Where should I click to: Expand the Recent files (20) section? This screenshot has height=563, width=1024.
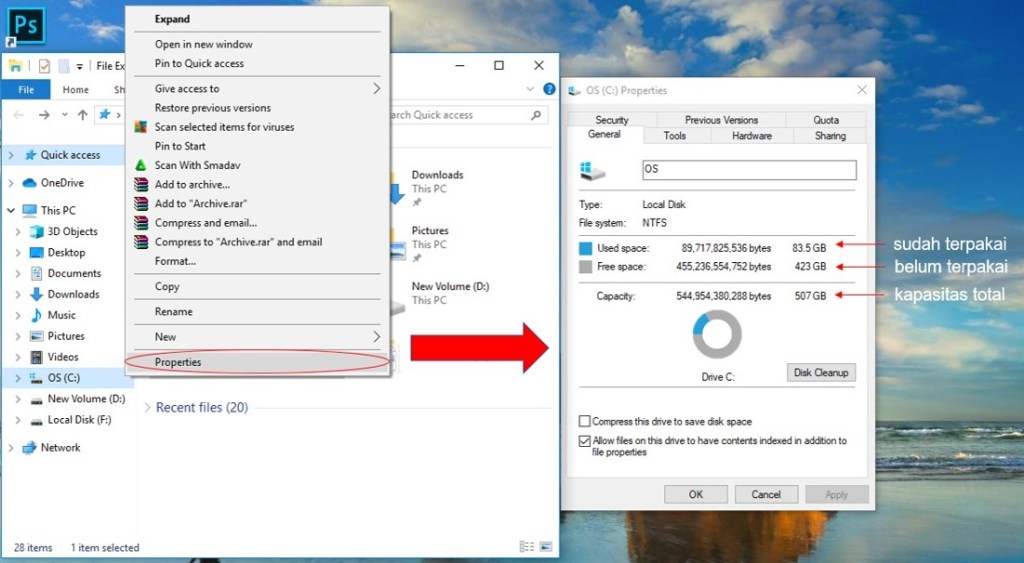point(147,408)
